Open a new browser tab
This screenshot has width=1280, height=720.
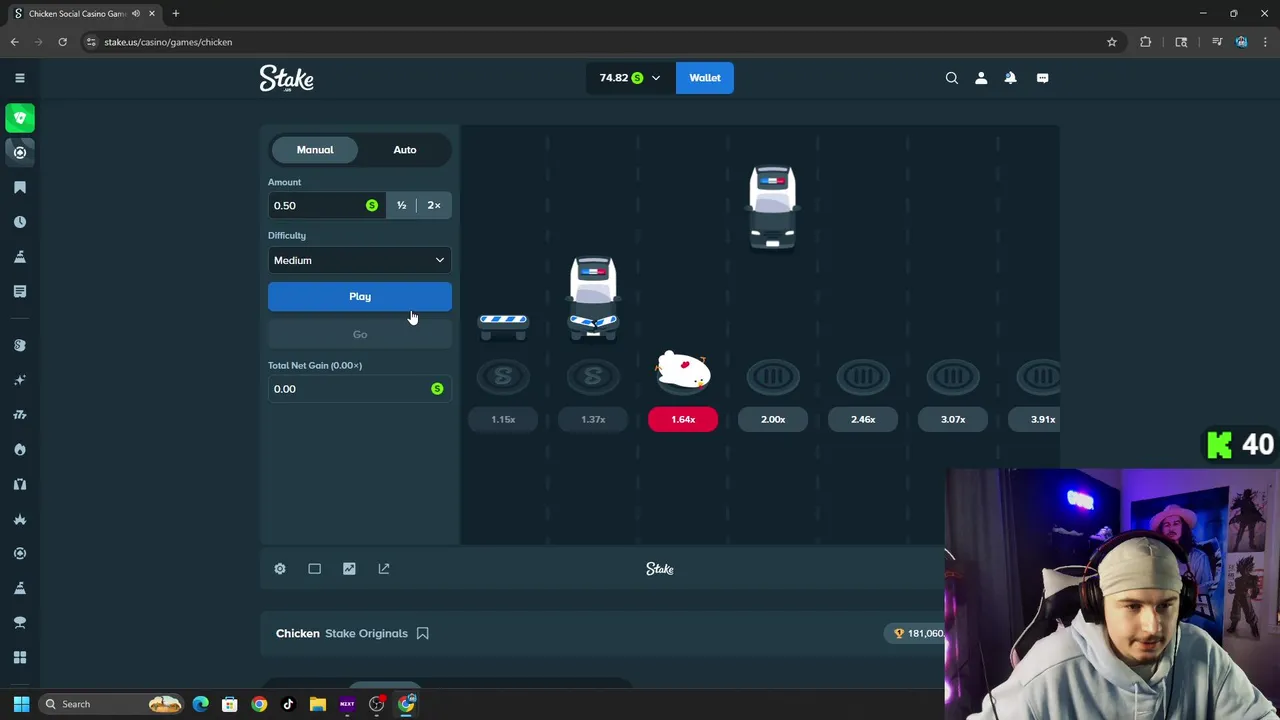(x=176, y=14)
